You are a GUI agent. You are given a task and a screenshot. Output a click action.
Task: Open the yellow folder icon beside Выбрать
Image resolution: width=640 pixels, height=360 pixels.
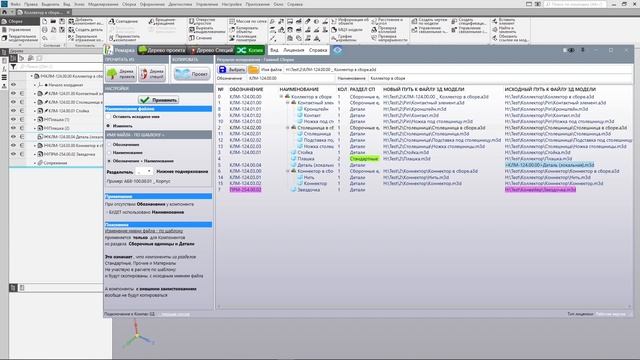click(x=253, y=69)
